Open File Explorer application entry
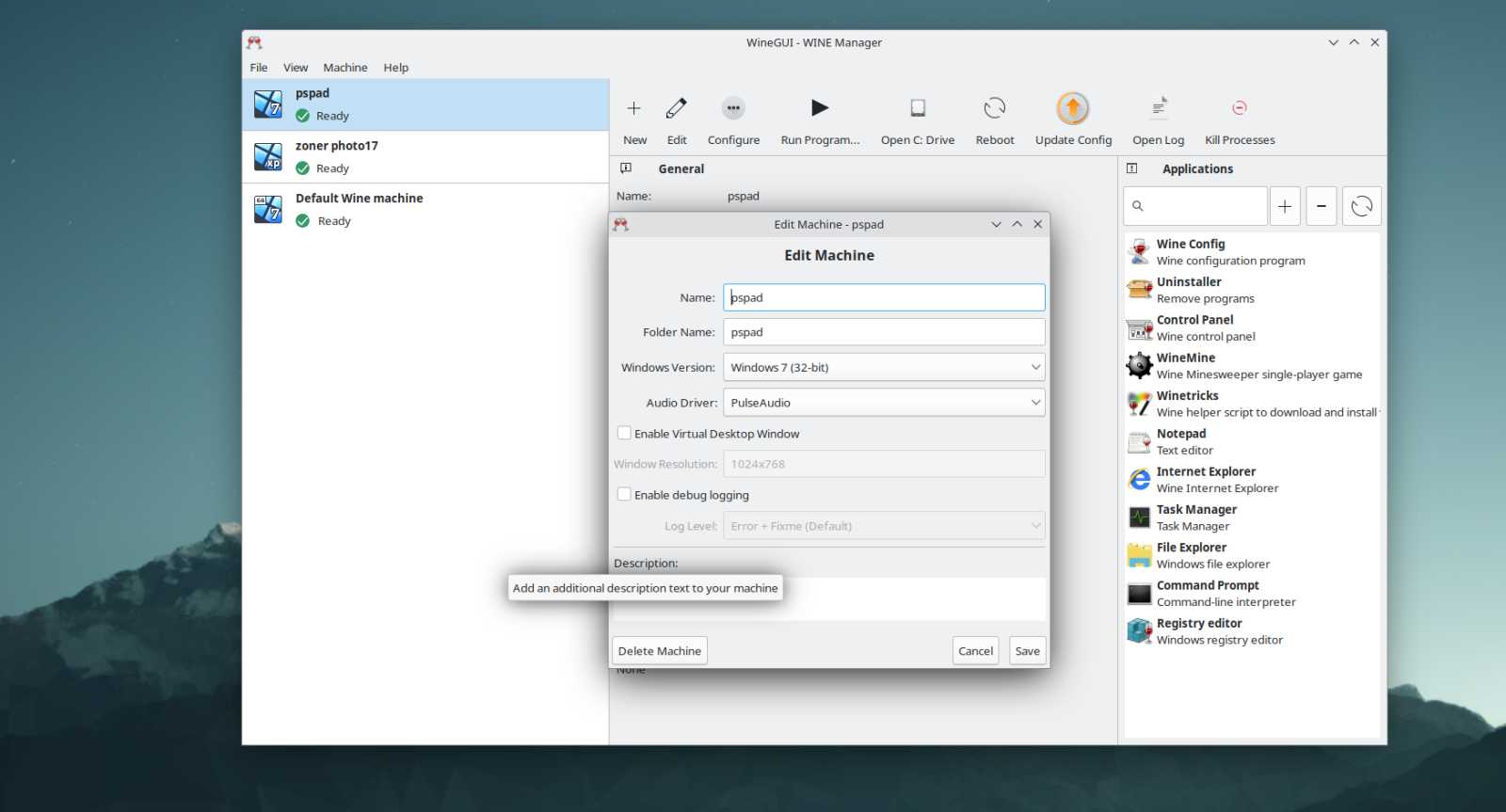1506x812 pixels. click(1252, 555)
